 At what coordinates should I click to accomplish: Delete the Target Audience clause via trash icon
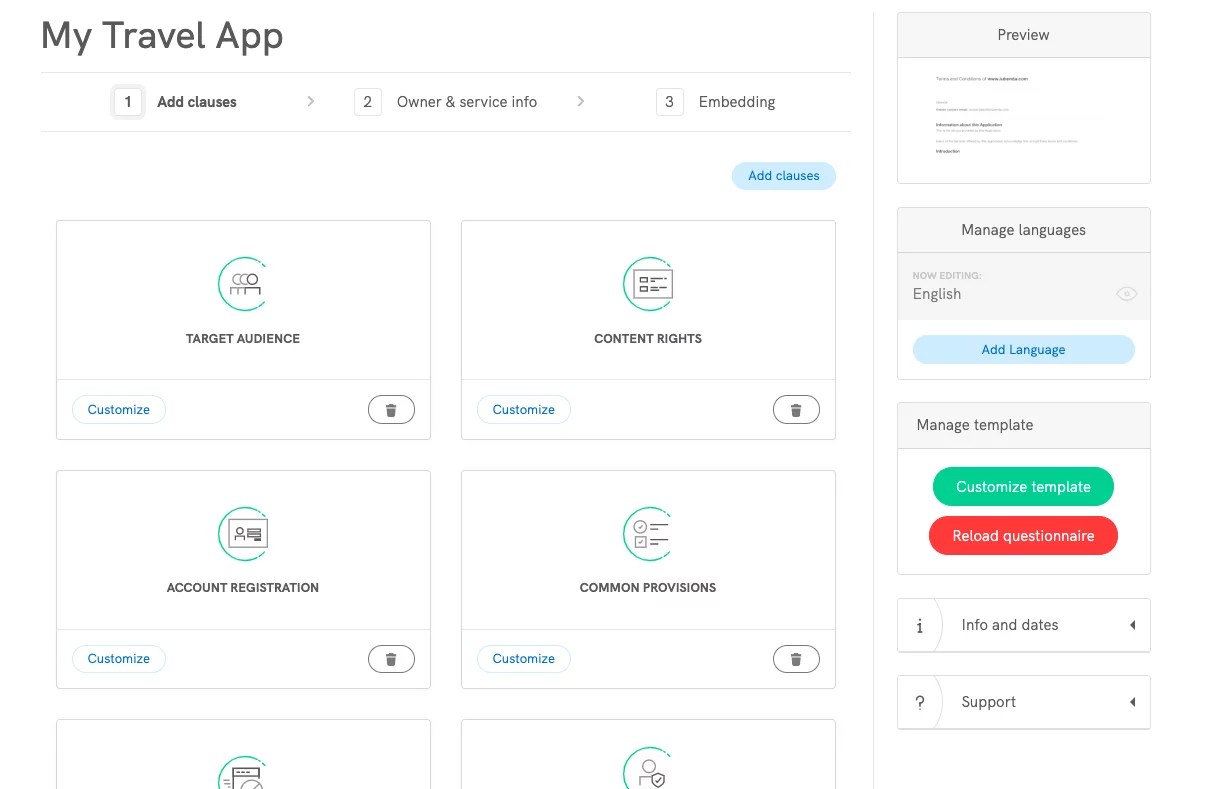coord(391,409)
